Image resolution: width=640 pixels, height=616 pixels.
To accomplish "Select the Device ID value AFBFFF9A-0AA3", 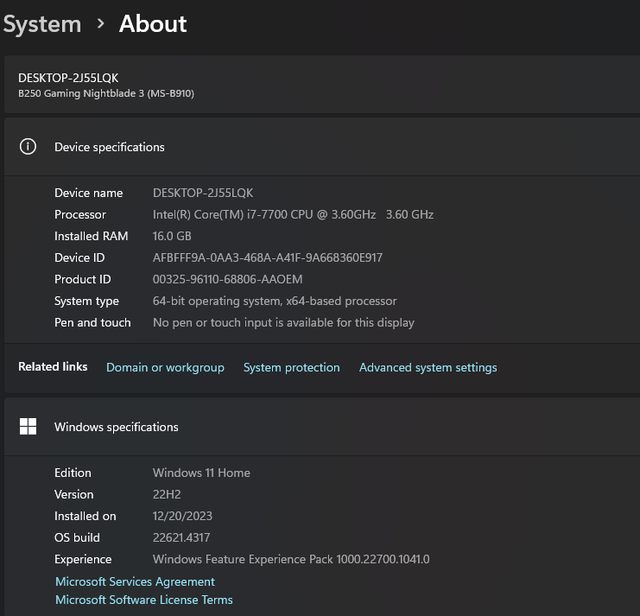I will point(268,258).
